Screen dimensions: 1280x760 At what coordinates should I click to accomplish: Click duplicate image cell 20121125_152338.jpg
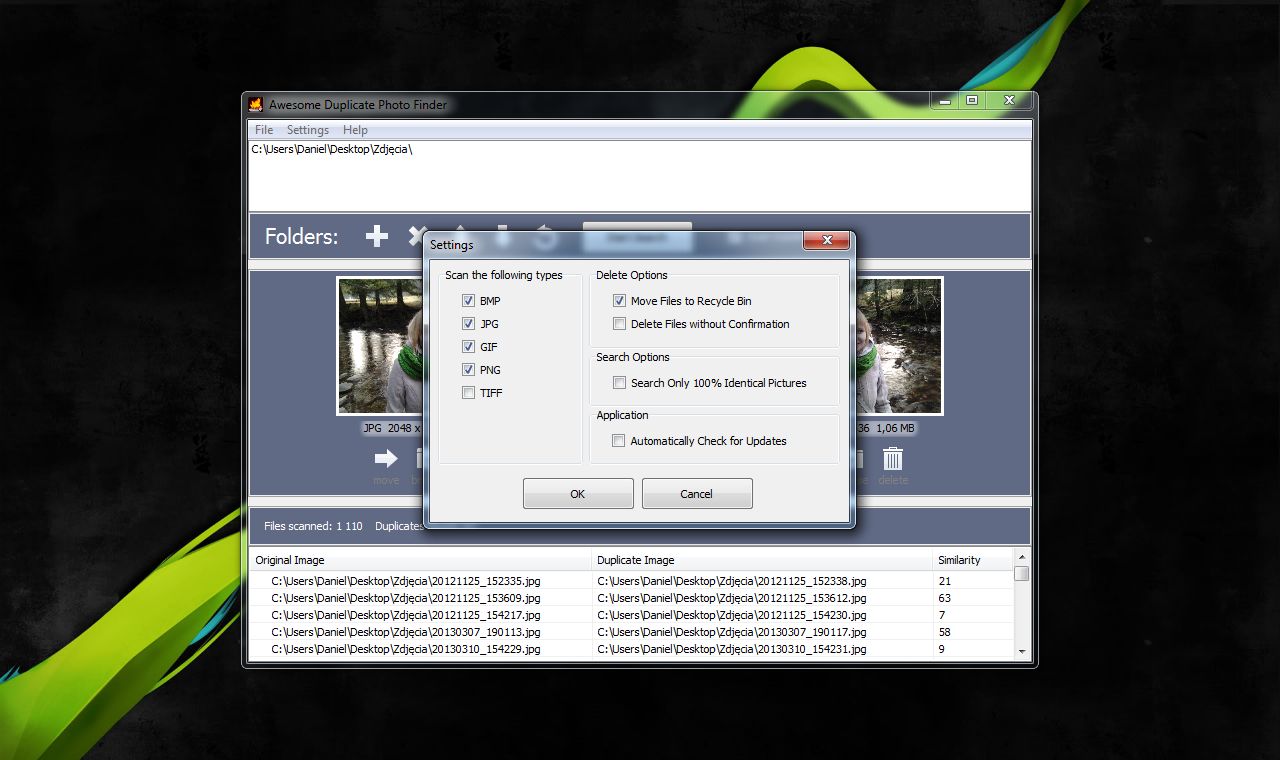coord(732,581)
